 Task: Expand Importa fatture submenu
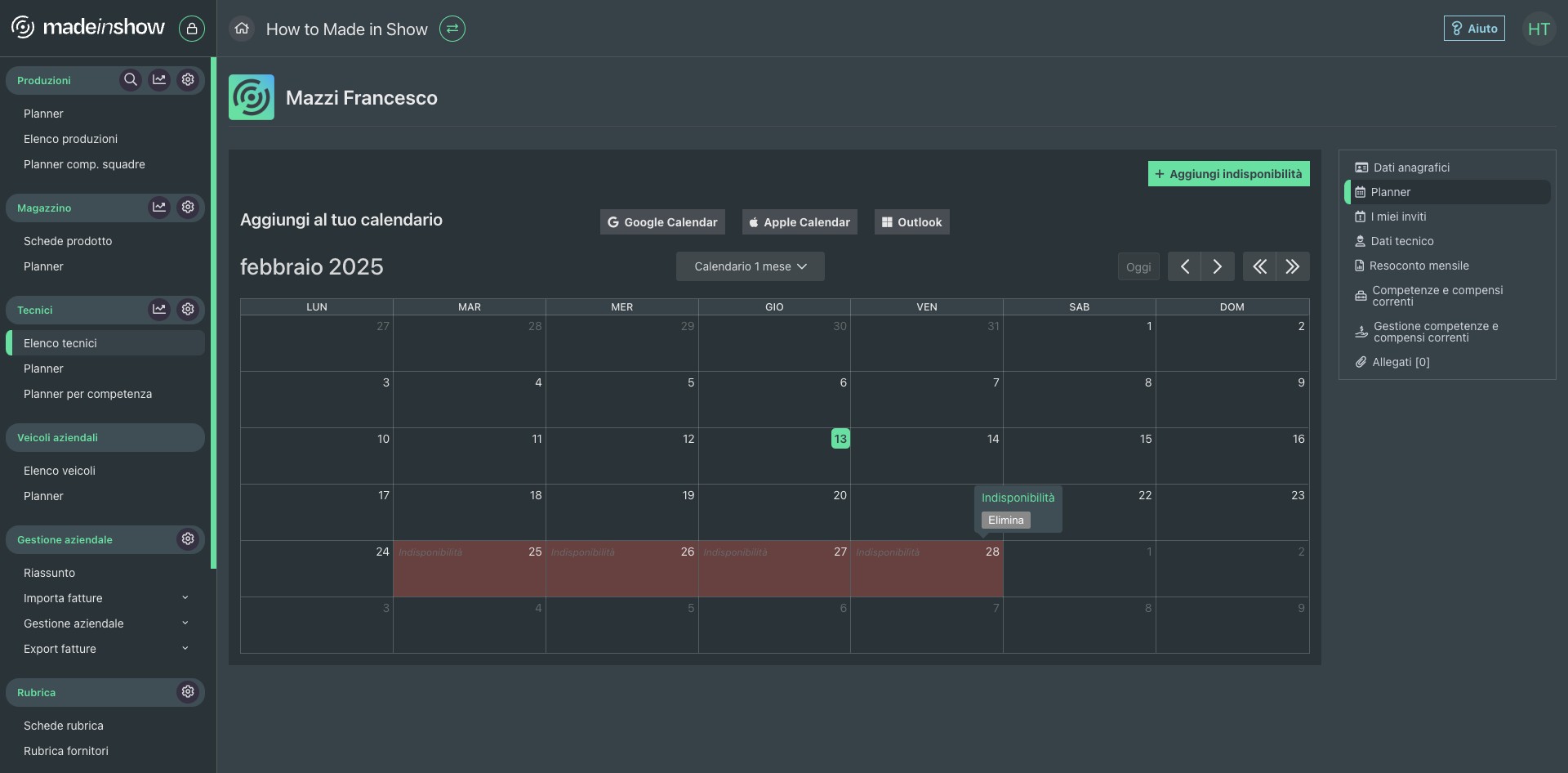185,598
